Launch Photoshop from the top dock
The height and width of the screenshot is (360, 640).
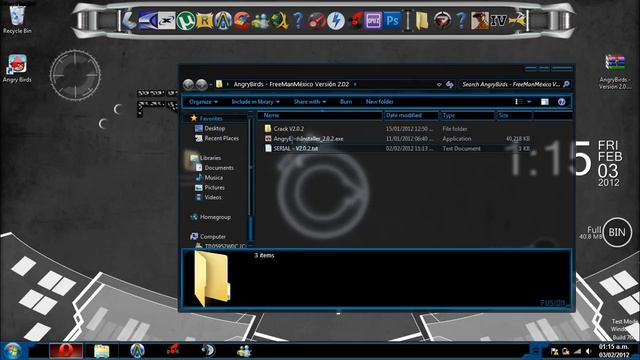pyautogui.click(x=392, y=20)
